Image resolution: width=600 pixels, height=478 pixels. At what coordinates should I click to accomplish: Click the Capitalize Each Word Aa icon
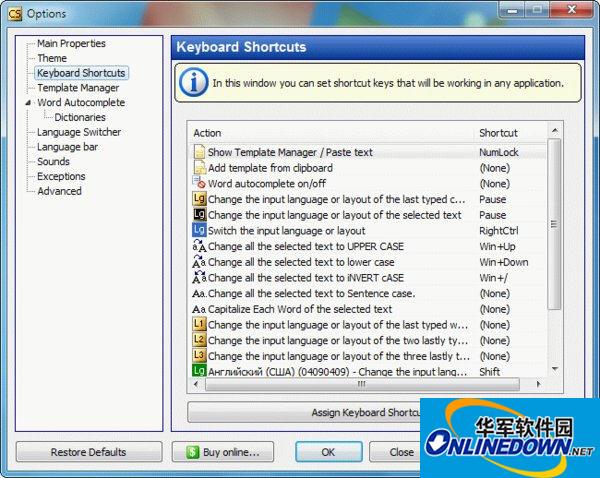click(x=199, y=309)
